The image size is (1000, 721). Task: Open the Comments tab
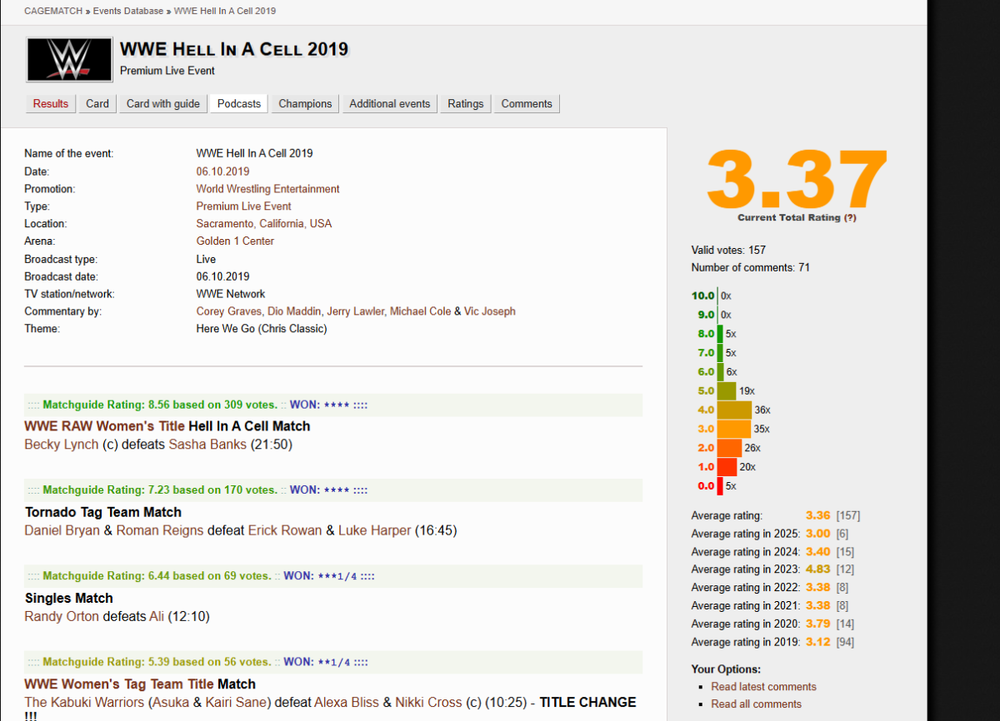pos(526,104)
